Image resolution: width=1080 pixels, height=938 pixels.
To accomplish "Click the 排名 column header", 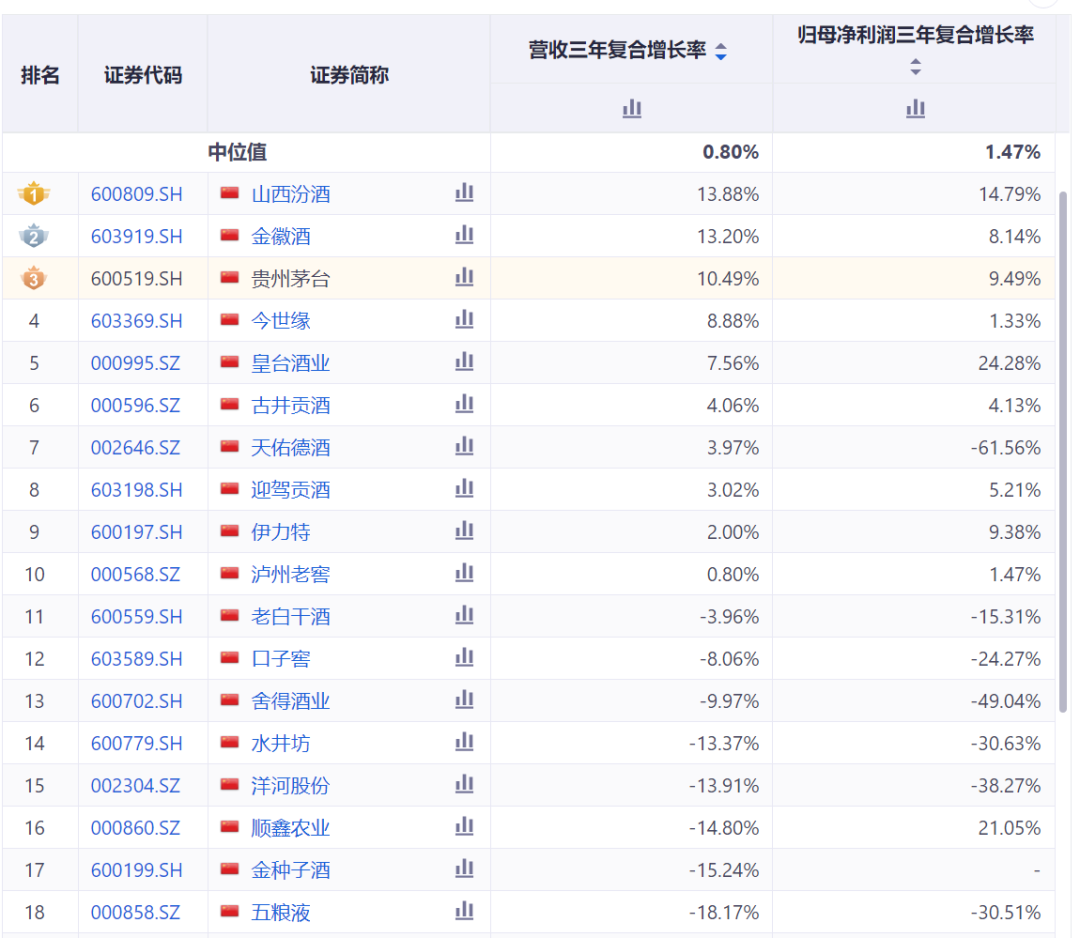I will [40, 74].
